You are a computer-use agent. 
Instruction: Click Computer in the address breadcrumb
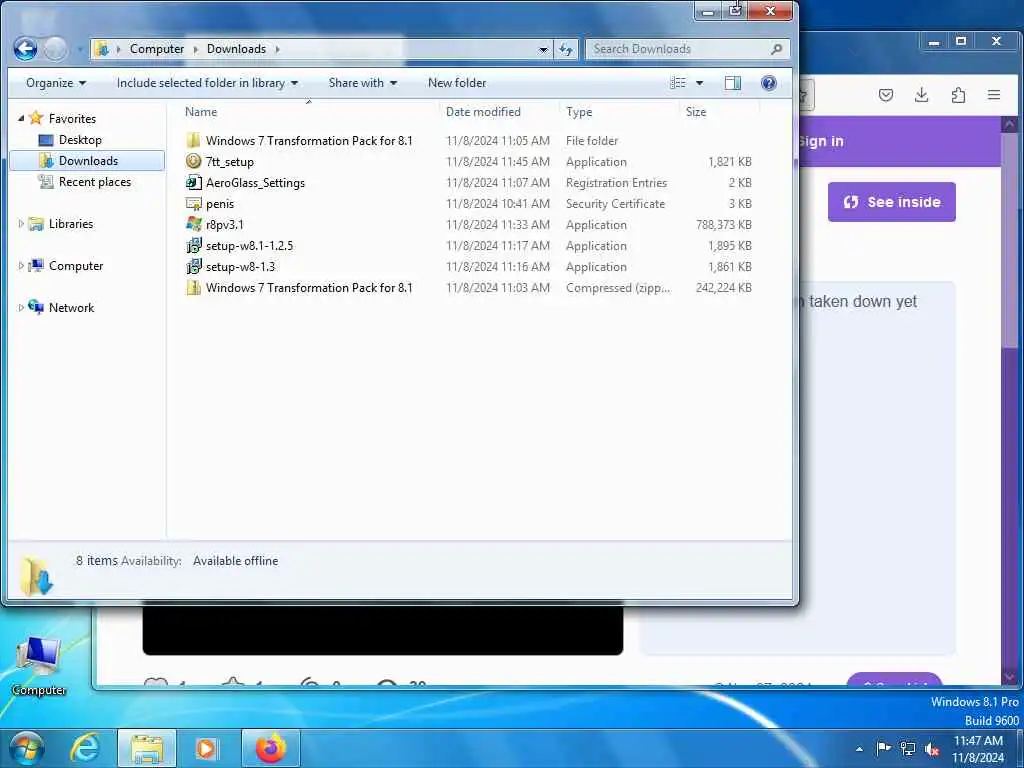pos(157,49)
